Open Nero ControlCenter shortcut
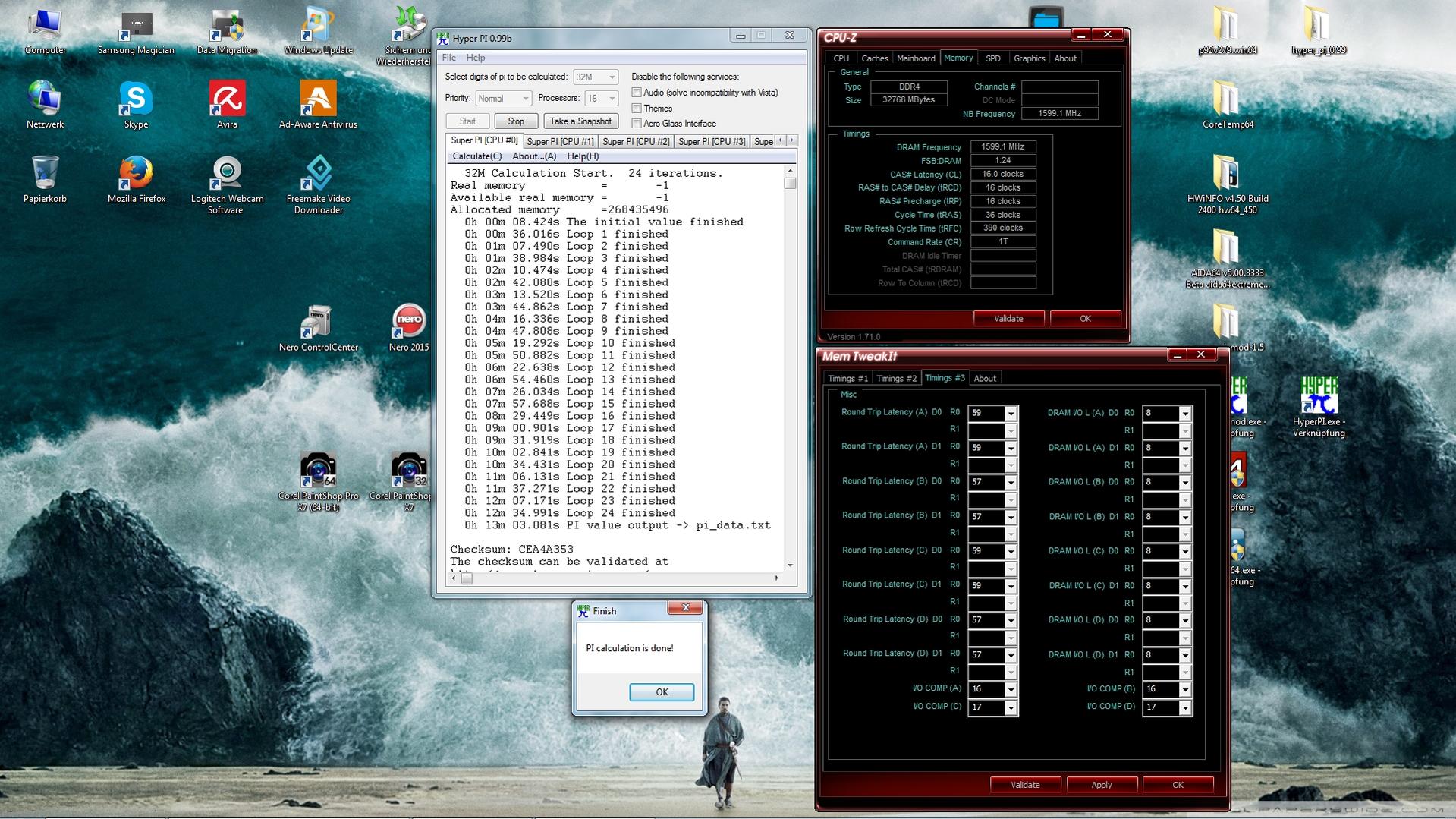The width and height of the screenshot is (1456, 819). click(x=318, y=328)
